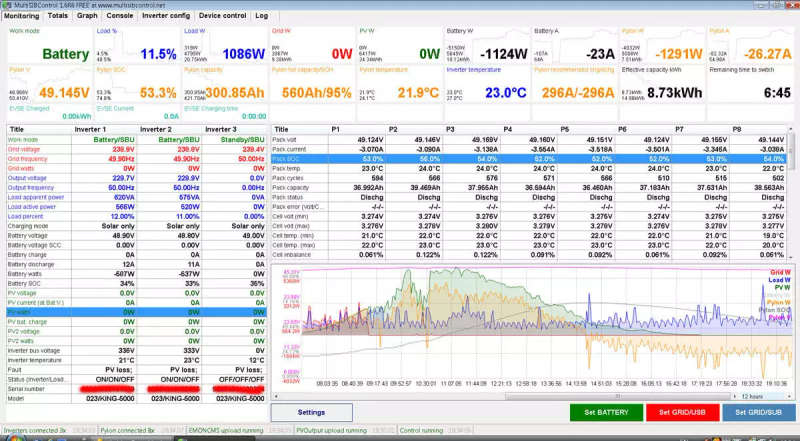Open the 12 hours time range selector
This screenshot has width=800, height=441.
(764, 396)
